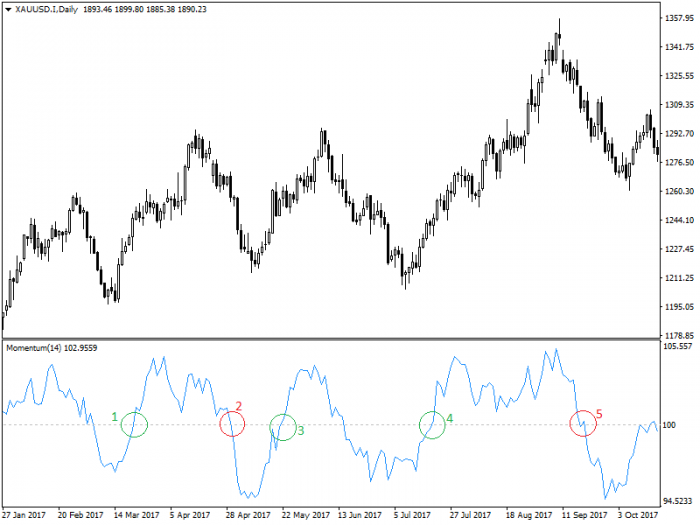The width and height of the screenshot is (700, 525).
Task: Click the 20 Feb 2017 date label
Action: (80, 515)
